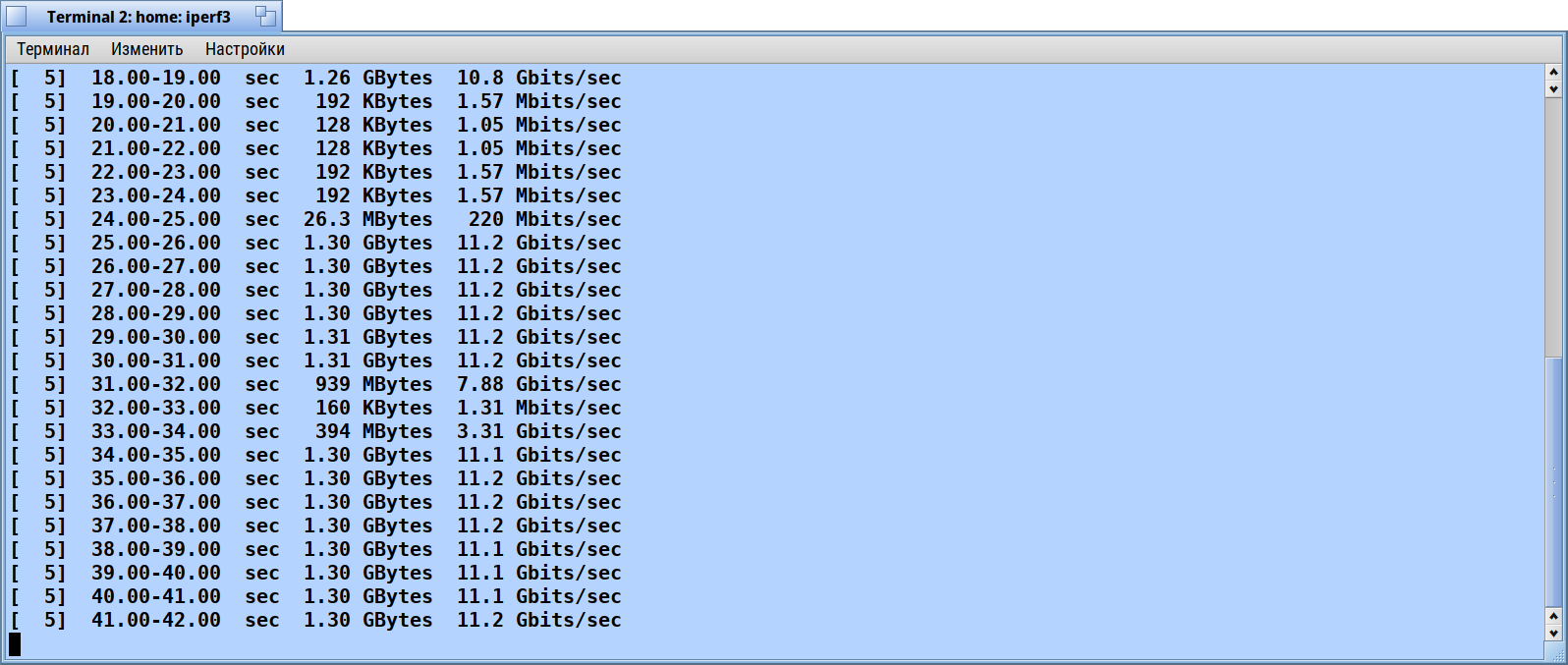Click the 18.00-19.00 interval text
The width and height of the screenshot is (1568, 665).
point(156,78)
